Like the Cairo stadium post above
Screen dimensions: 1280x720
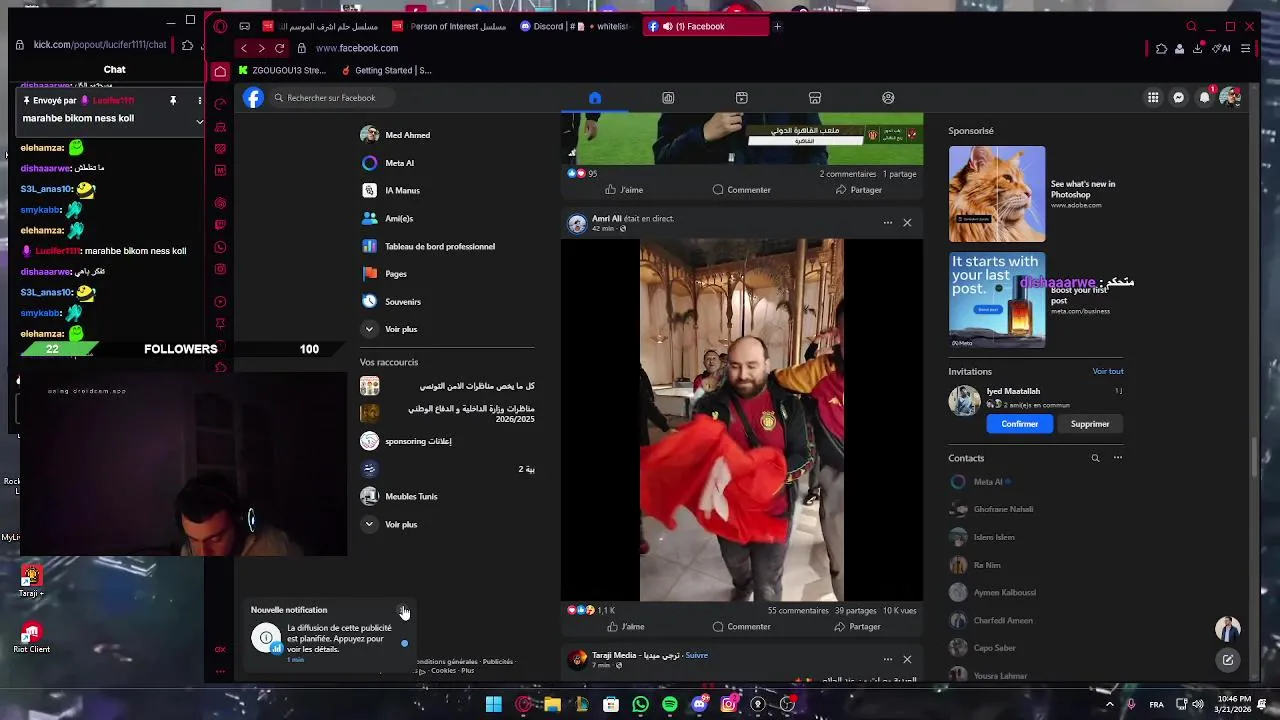(x=624, y=190)
